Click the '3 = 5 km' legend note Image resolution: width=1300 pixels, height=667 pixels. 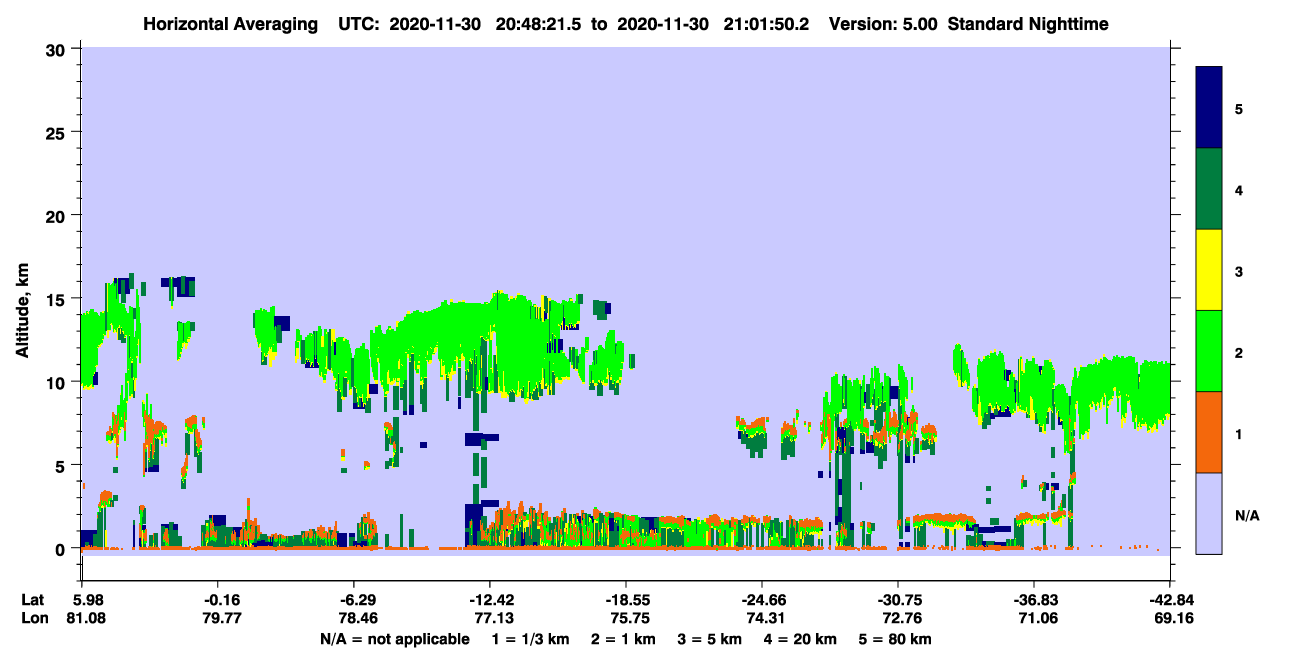(709, 639)
